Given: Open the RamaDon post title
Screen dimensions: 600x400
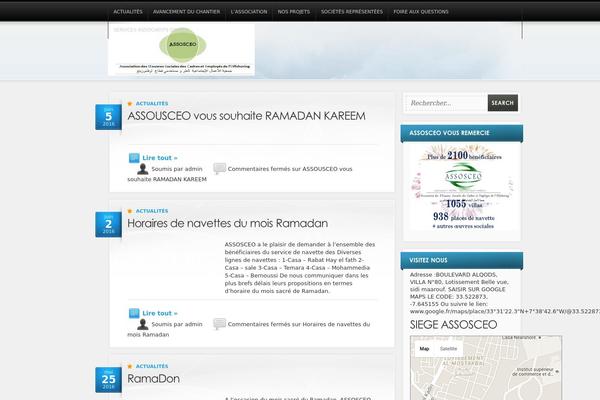Looking at the screenshot, I should click(x=153, y=379).
